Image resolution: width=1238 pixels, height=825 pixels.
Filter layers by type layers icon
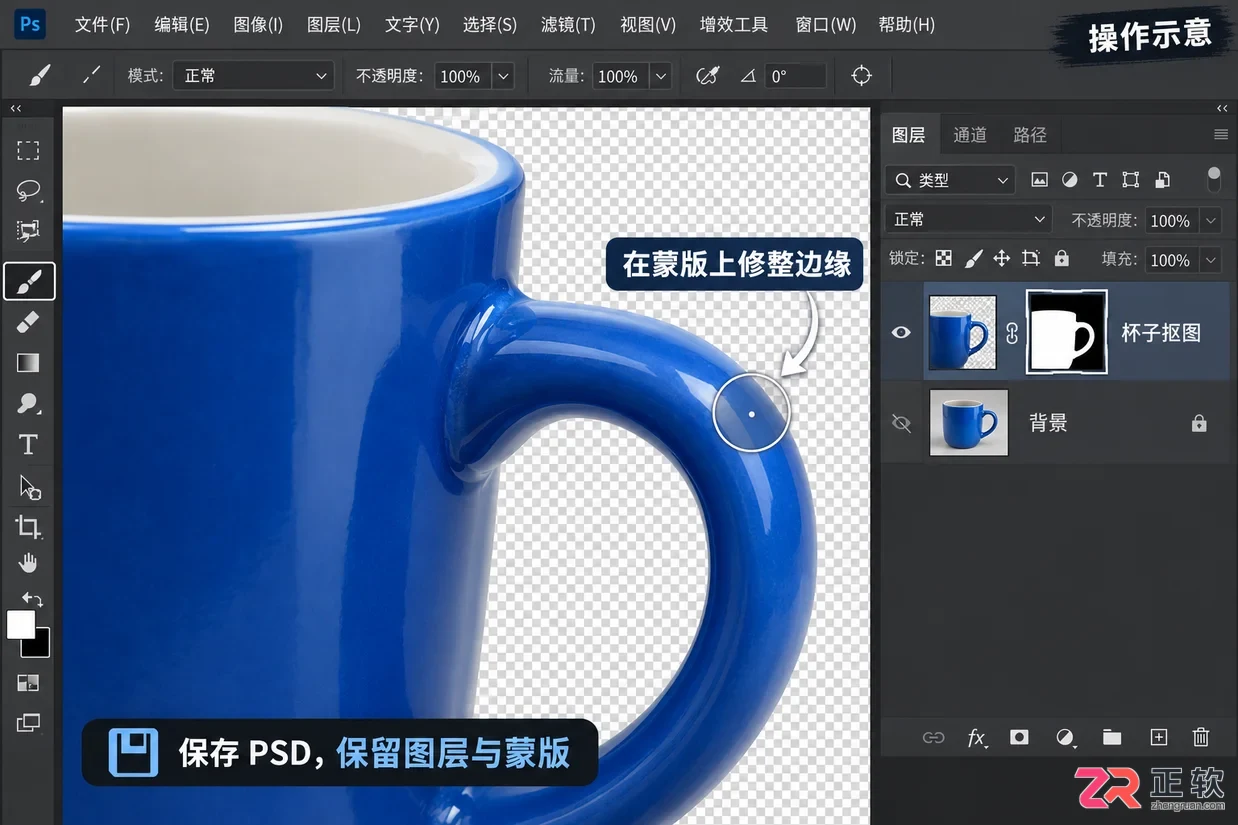point(1100,180)
